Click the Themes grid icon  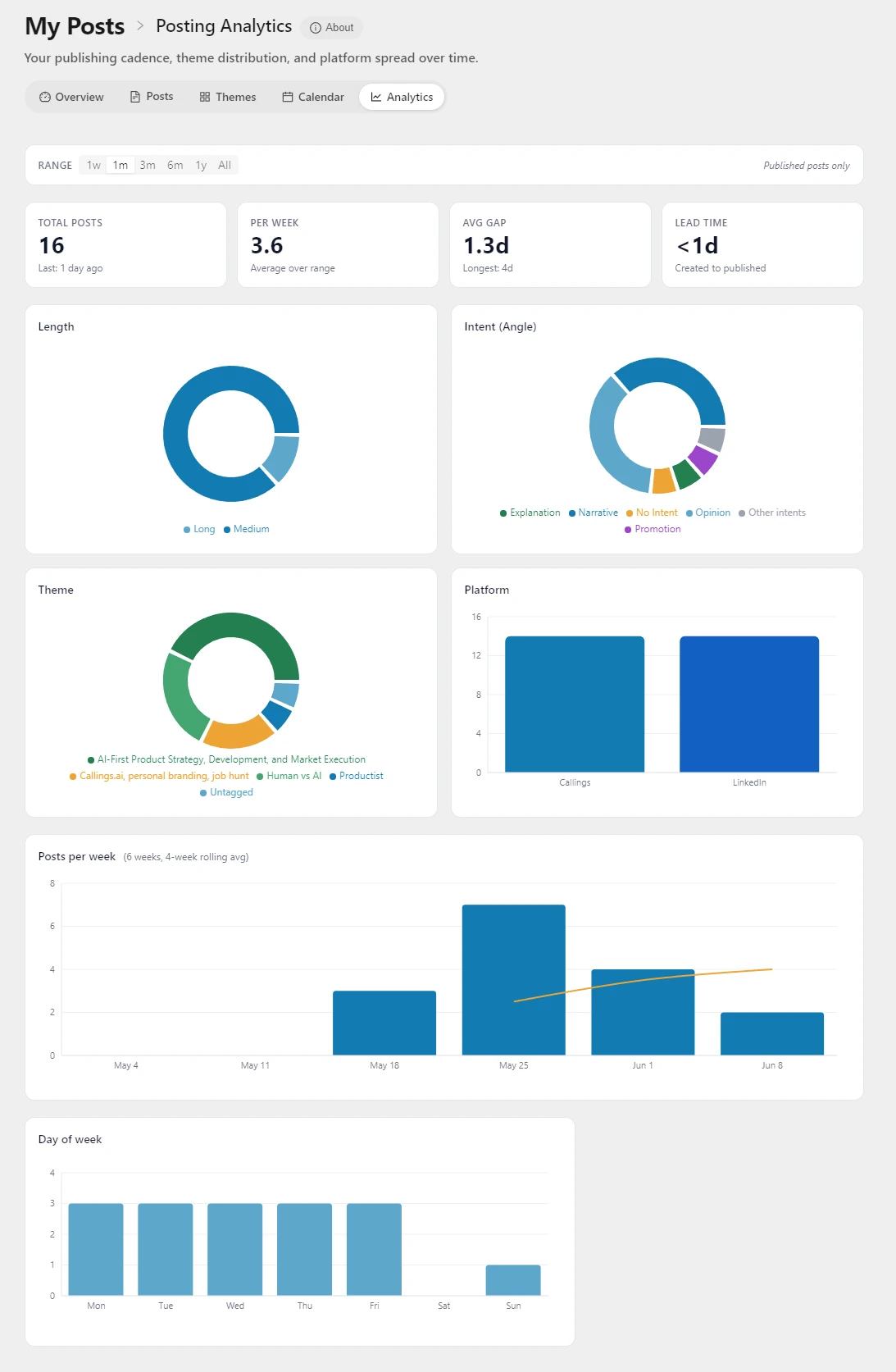(x=205, y=97)
